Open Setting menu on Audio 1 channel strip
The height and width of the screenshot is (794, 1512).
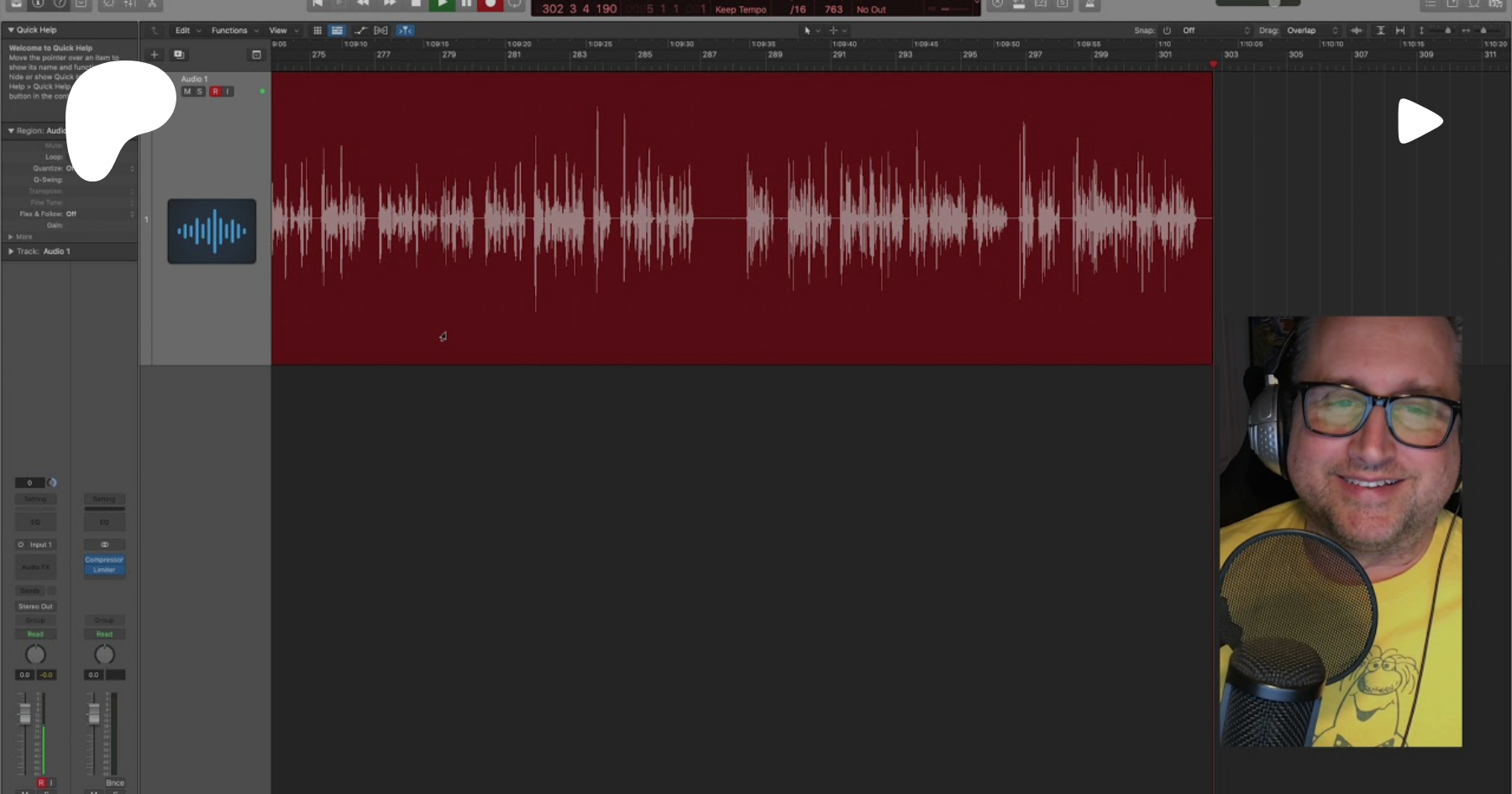pos(35,499)
